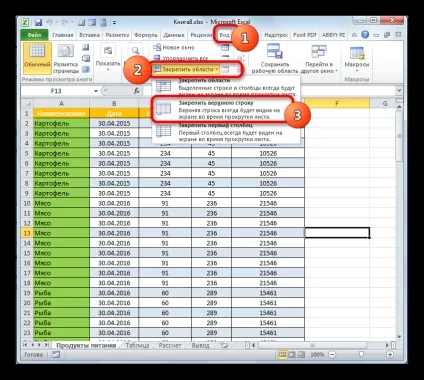The height and width of the screenshot is (380, 424).
Task: Open the Макросы button
Action: tap(357, 59)
